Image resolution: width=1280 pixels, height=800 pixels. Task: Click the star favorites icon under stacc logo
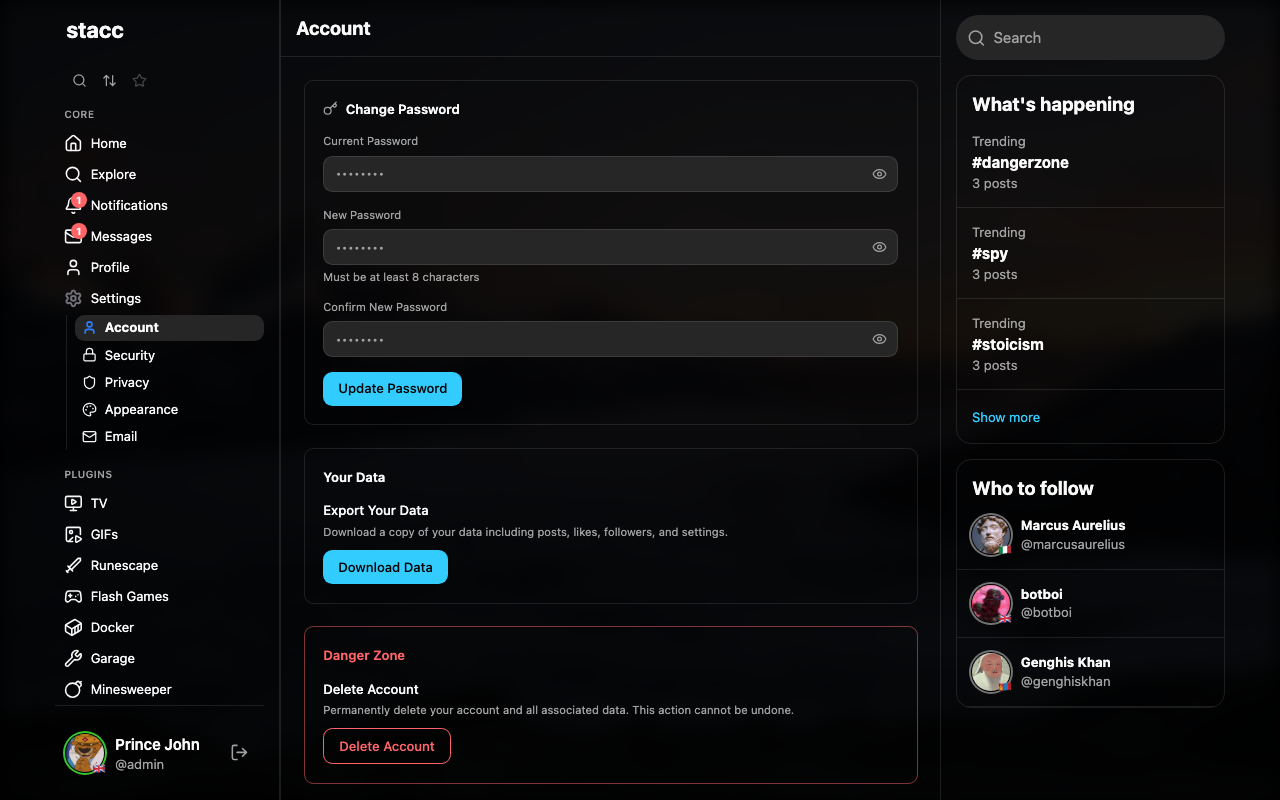(139, 80)
